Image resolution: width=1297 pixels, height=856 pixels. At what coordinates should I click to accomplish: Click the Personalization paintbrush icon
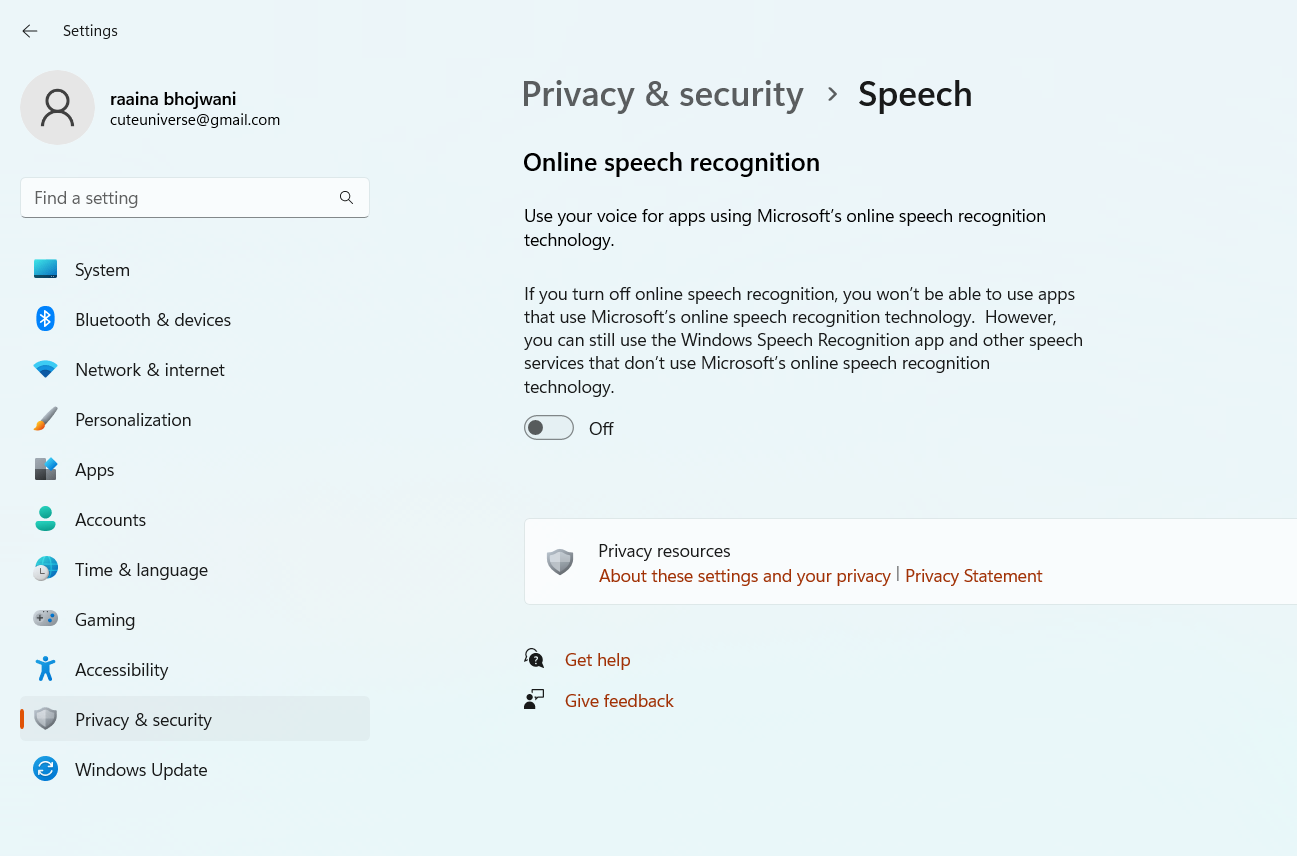point(45,420)
